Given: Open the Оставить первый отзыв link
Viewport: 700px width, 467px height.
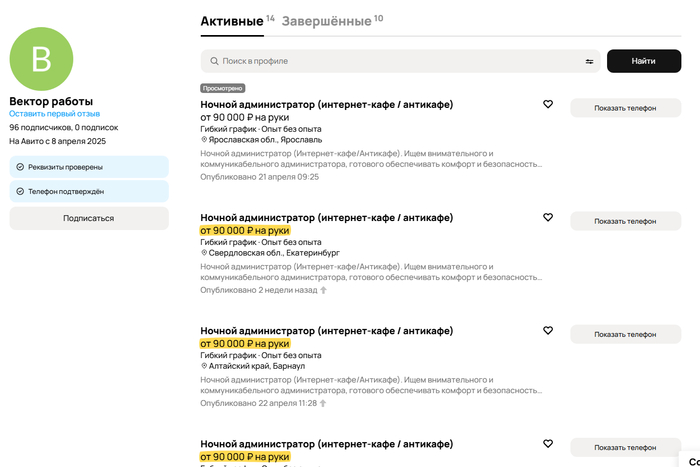Looking at the screenshot, I should pyautogui.click(x=54, y=114).
